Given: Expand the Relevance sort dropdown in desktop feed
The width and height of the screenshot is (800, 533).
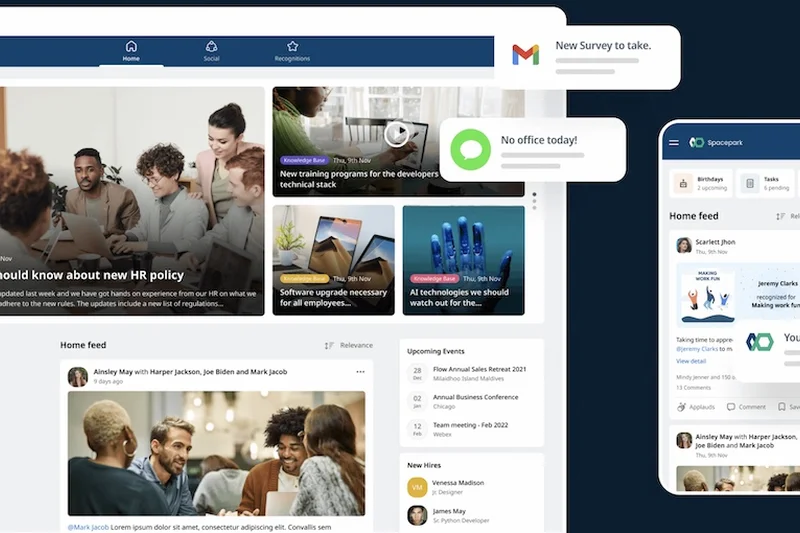Looking at the screenshot, I should pyautogui.click(x=349, y=345).
